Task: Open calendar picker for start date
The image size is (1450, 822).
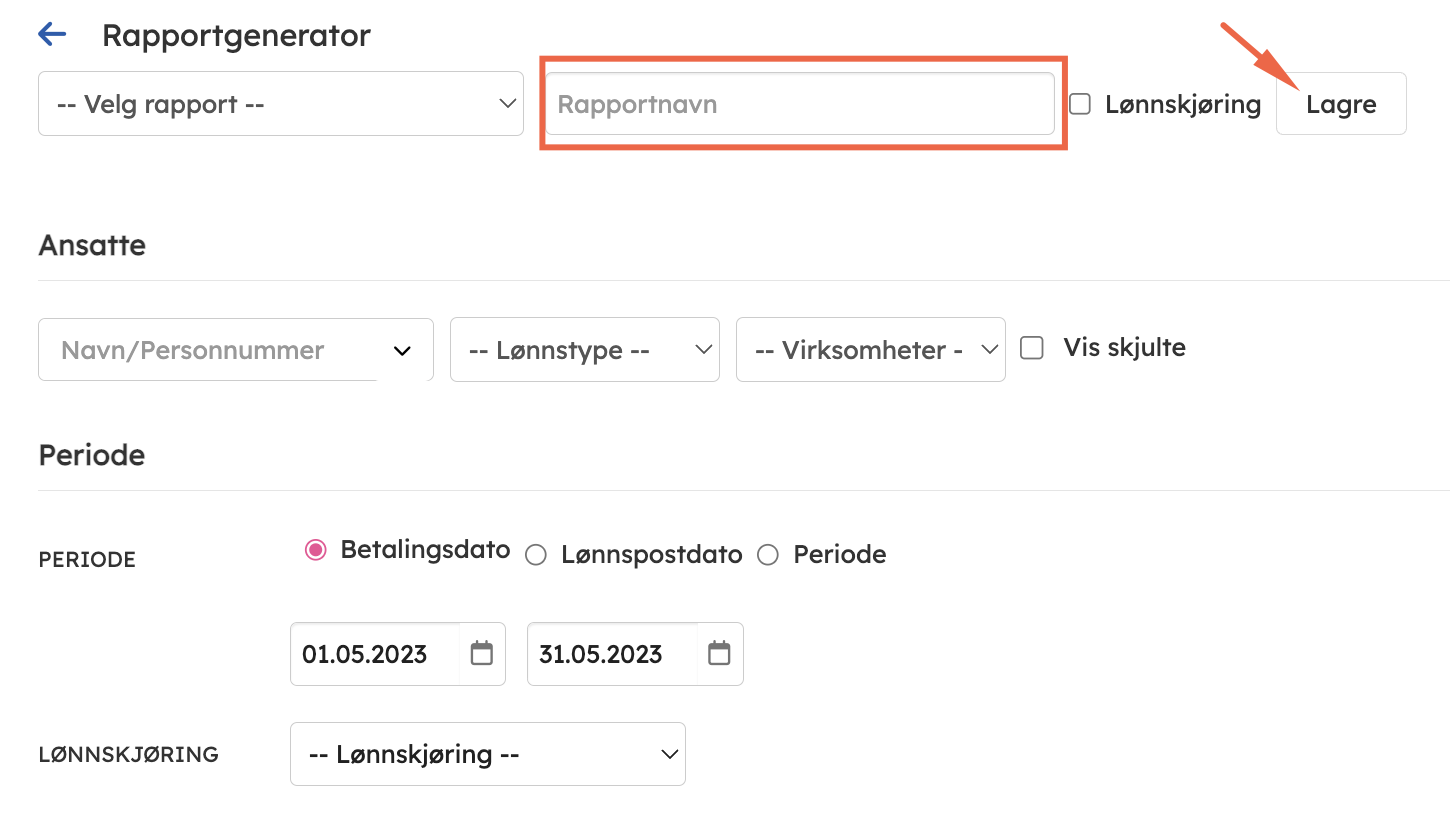Action: (x=482, y=654)
